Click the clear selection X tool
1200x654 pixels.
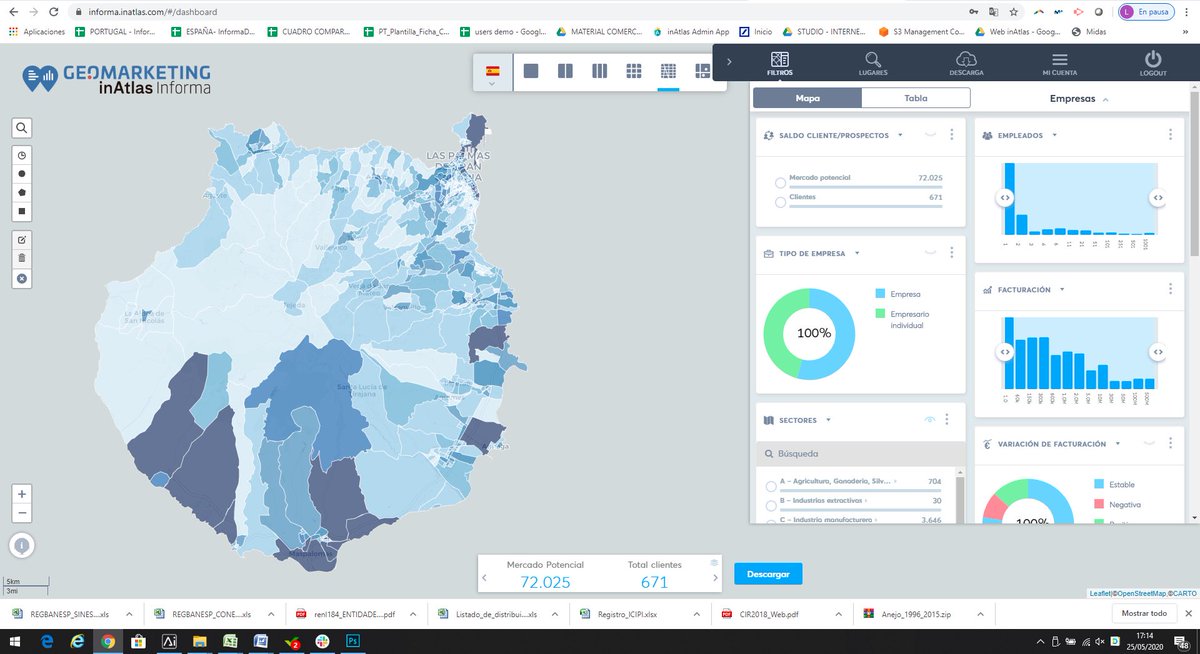(x=22, y=277)
